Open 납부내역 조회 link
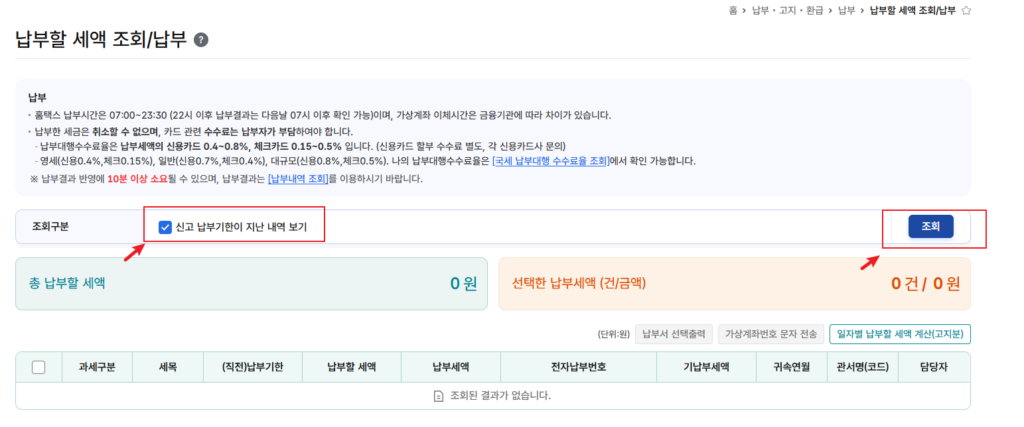This screenshot has width=1024, height=427. [298, 178]
